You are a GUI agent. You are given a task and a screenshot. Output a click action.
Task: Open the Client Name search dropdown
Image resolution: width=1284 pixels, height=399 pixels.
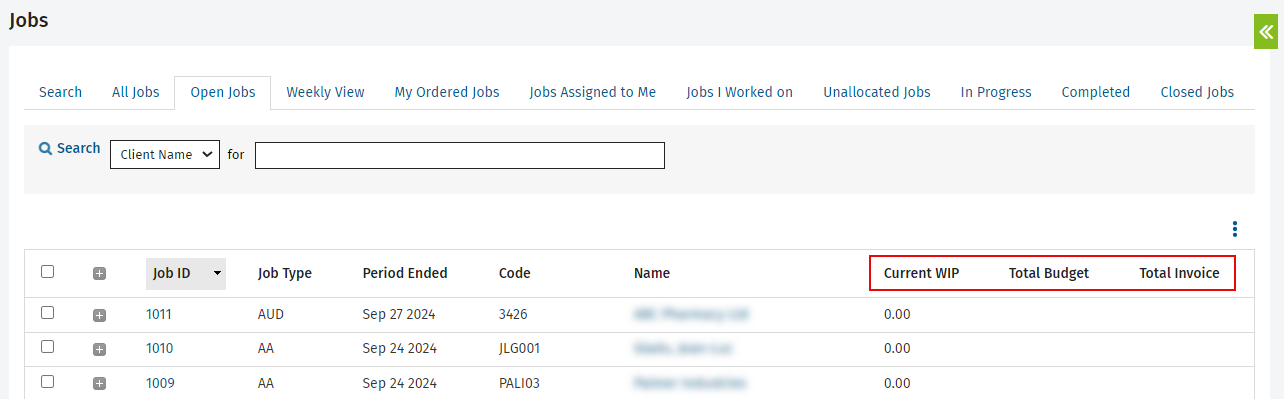[x=165, y=155]
